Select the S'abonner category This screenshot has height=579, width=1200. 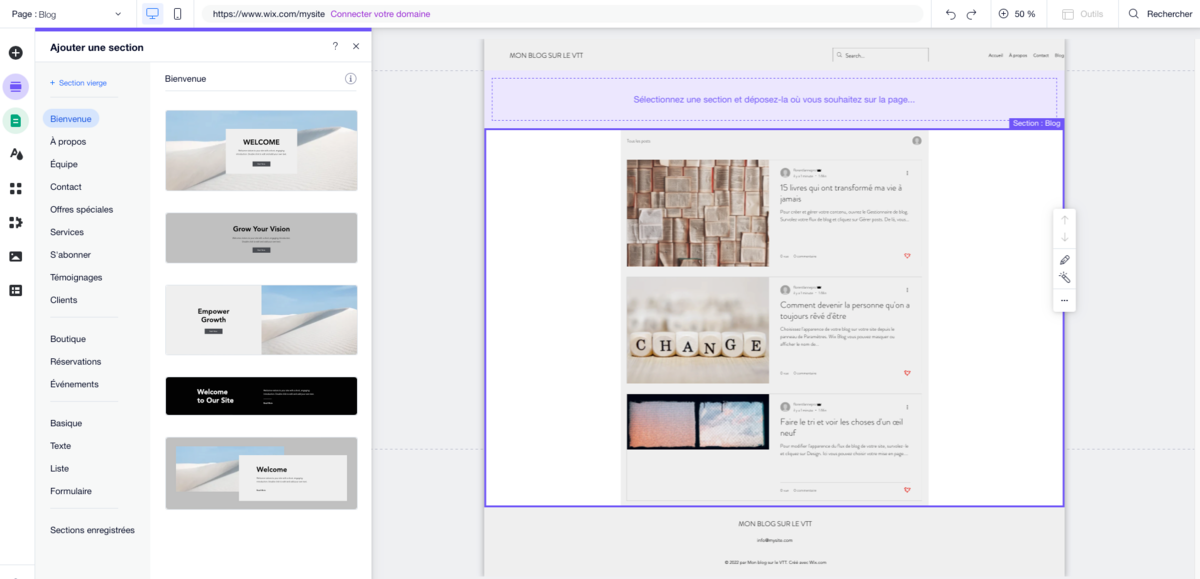[x=70, y=255]
